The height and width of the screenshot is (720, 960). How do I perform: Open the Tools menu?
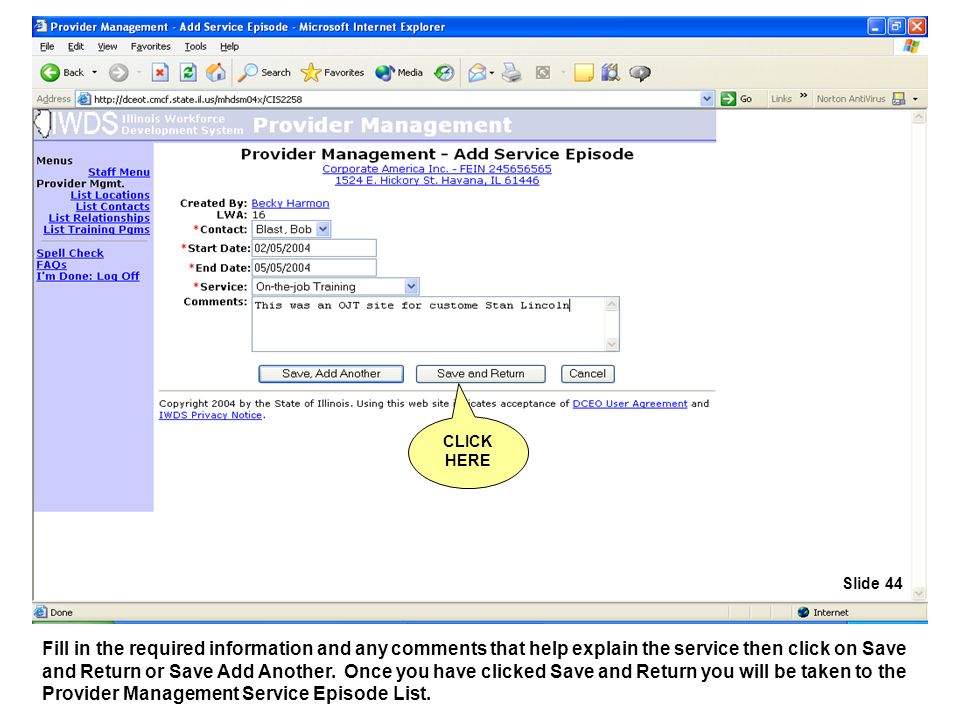coord(195,47)
